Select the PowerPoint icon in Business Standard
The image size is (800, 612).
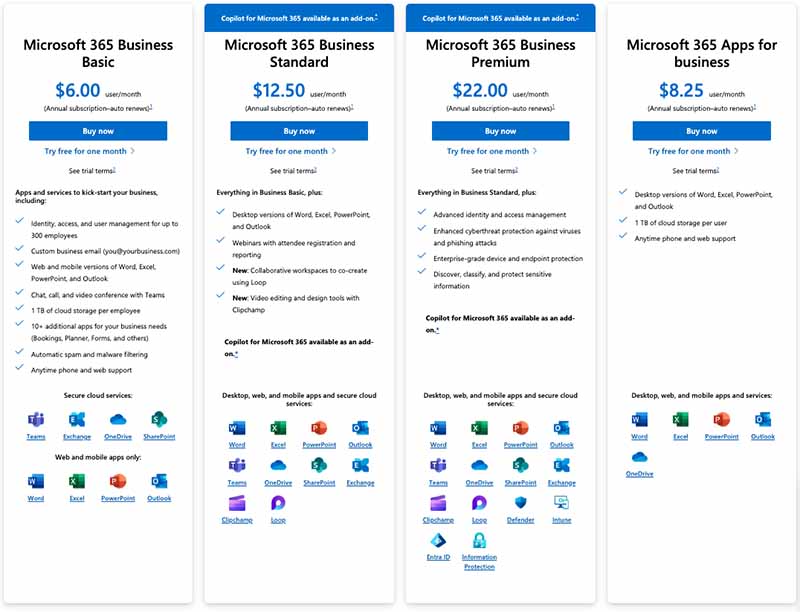click(x=319, y=428)
